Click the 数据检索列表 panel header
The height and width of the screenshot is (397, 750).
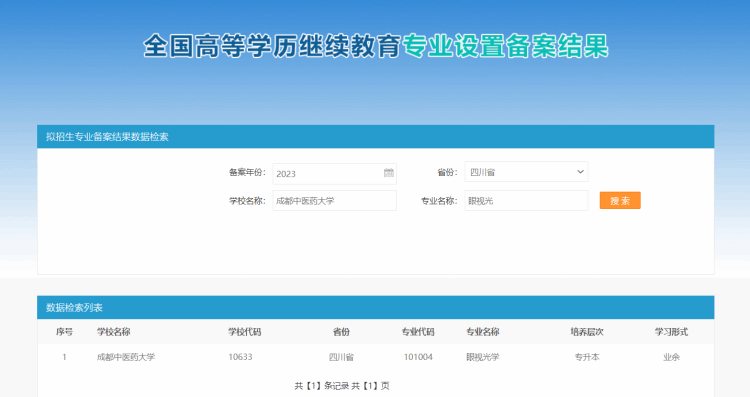point(375,307)
